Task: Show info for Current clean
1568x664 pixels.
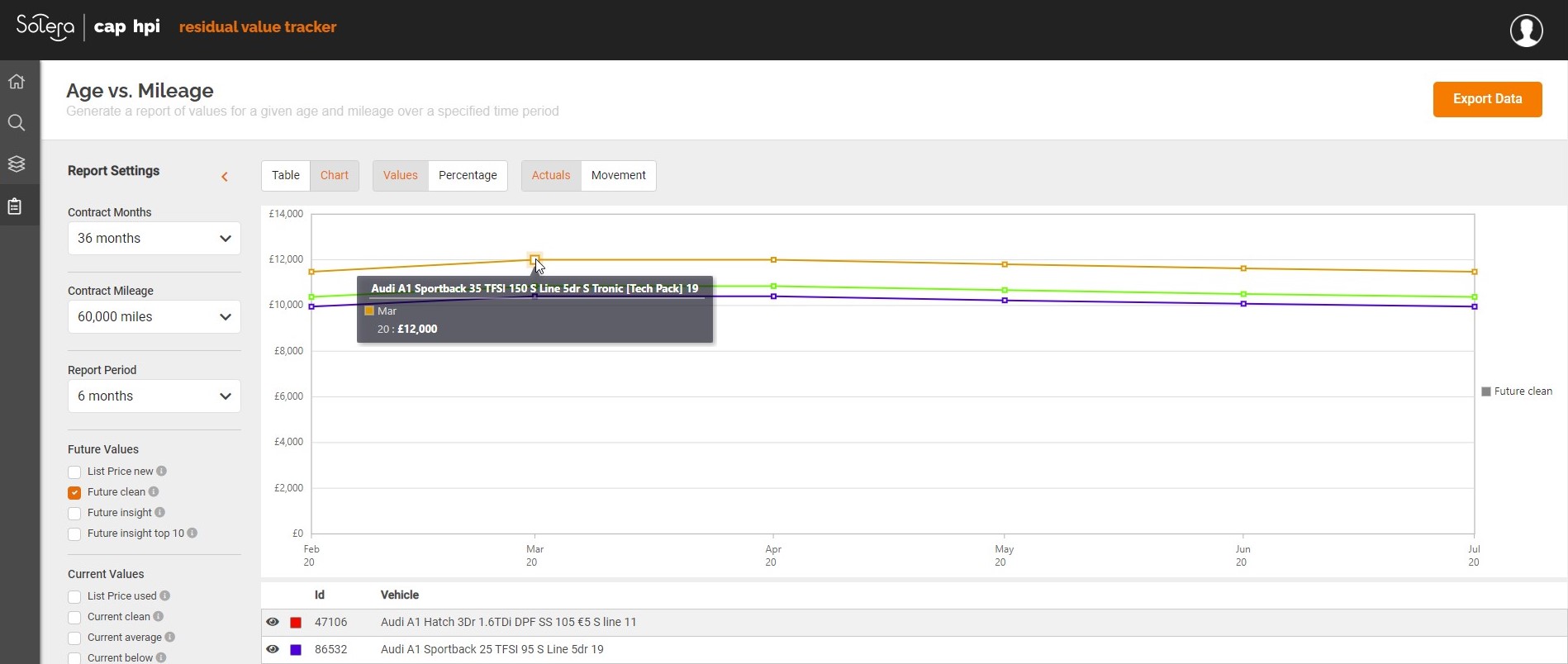Action: tap(159, 616)
